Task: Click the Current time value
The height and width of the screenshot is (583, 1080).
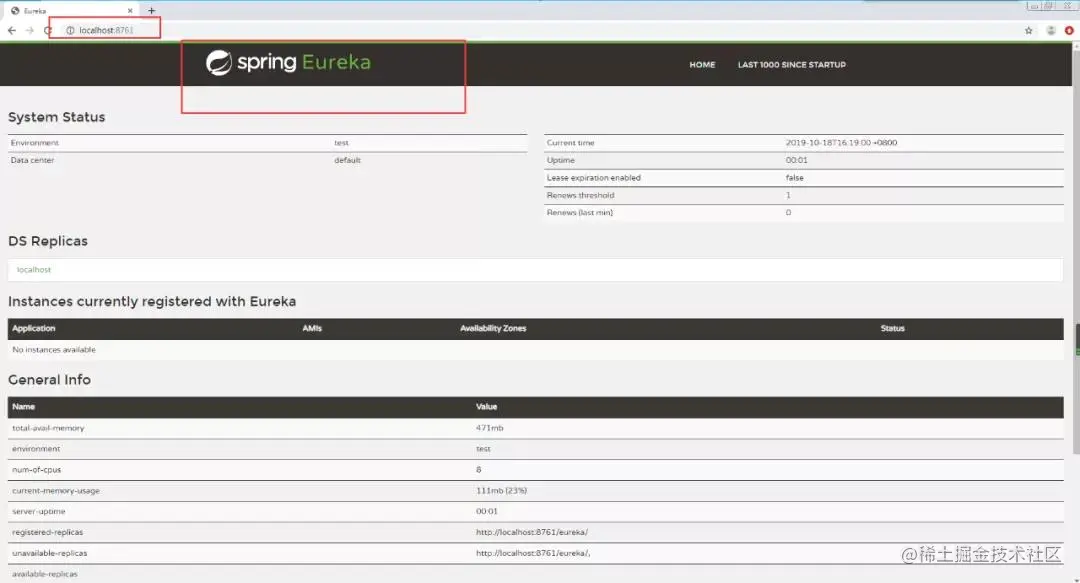Action: click(x=841, y=143)
